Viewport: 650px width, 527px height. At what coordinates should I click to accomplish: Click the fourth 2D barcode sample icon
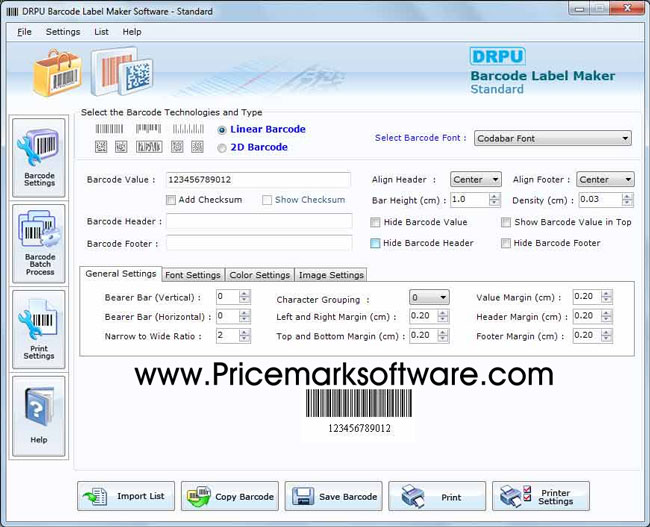tap(177, 146)
